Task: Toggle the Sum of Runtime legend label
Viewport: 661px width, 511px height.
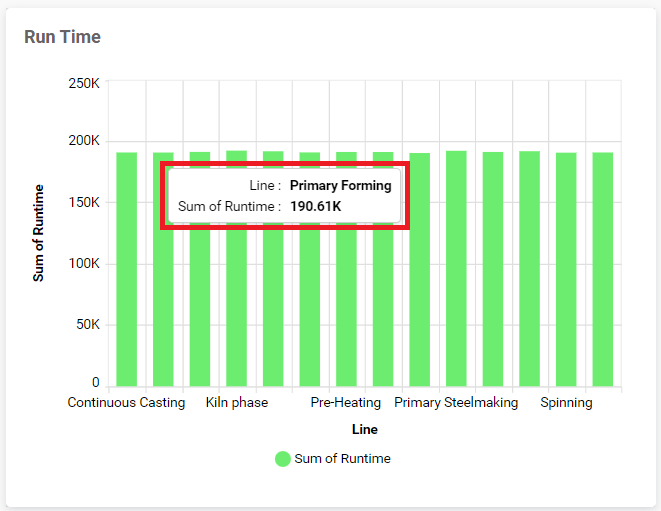Action: [x=342, y=459]
